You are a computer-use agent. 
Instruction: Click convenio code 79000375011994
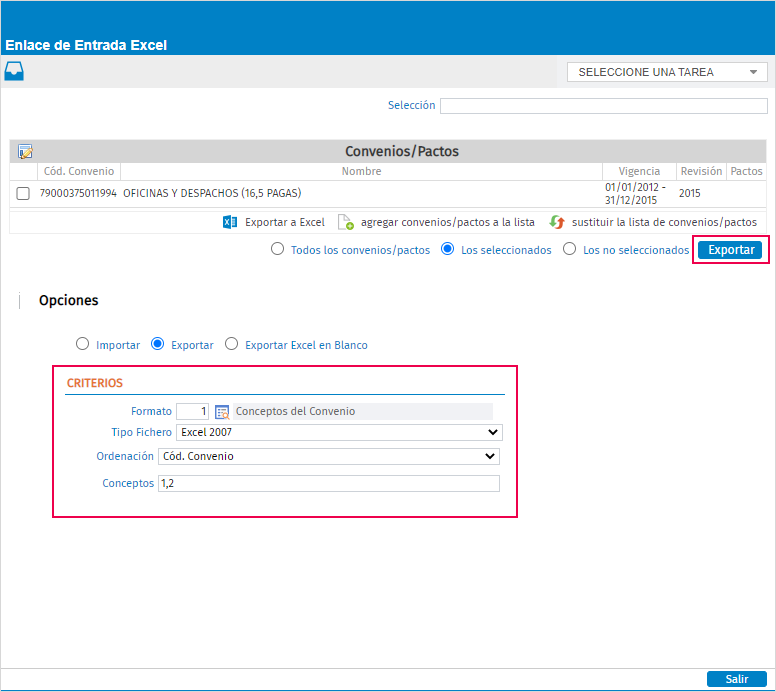click(78, 193)
